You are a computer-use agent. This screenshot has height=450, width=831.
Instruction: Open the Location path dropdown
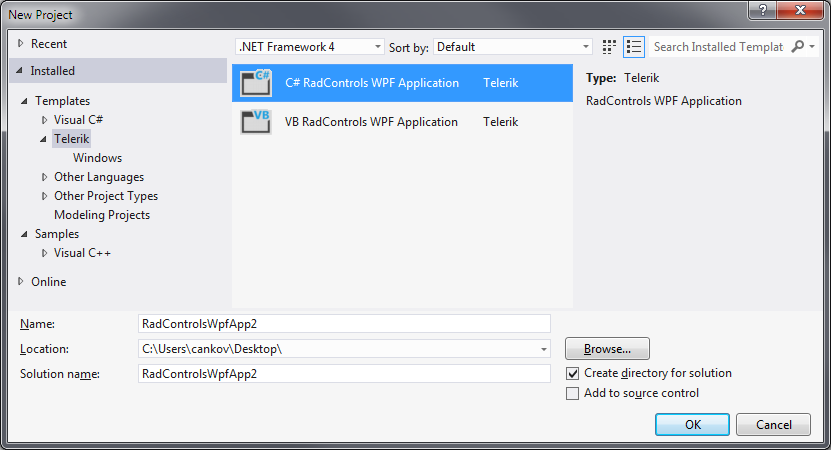coord(544,349)
